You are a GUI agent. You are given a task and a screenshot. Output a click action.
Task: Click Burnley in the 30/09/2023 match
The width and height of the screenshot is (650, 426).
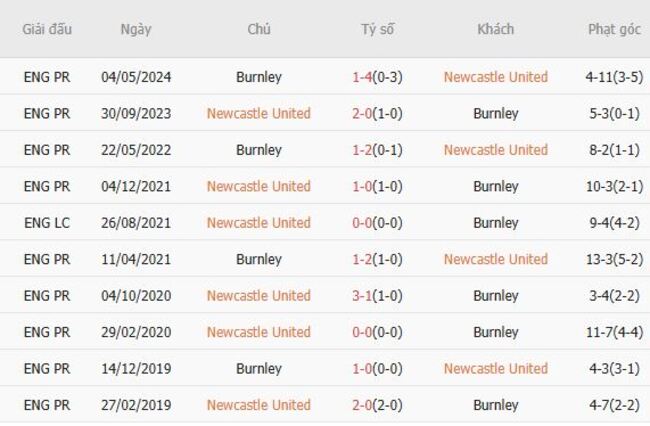click(x=495, y=114)
